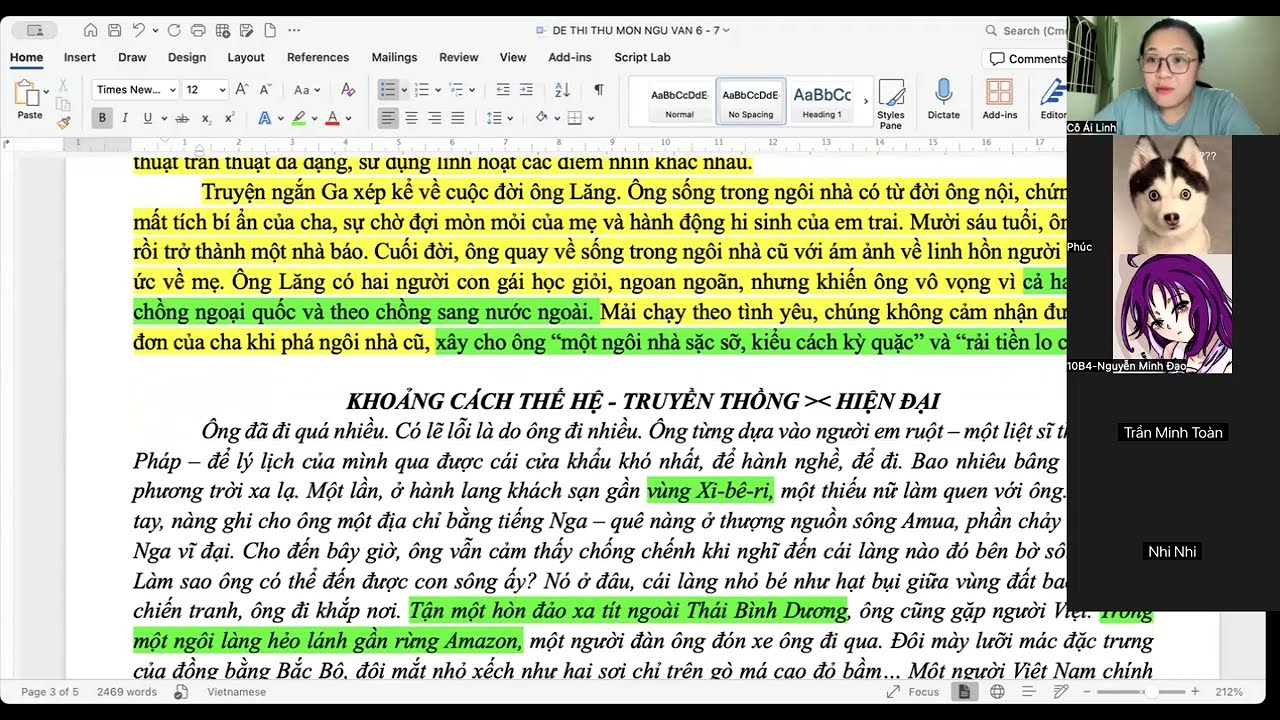
Task: Align text right
Action: [x=434, y=118]
